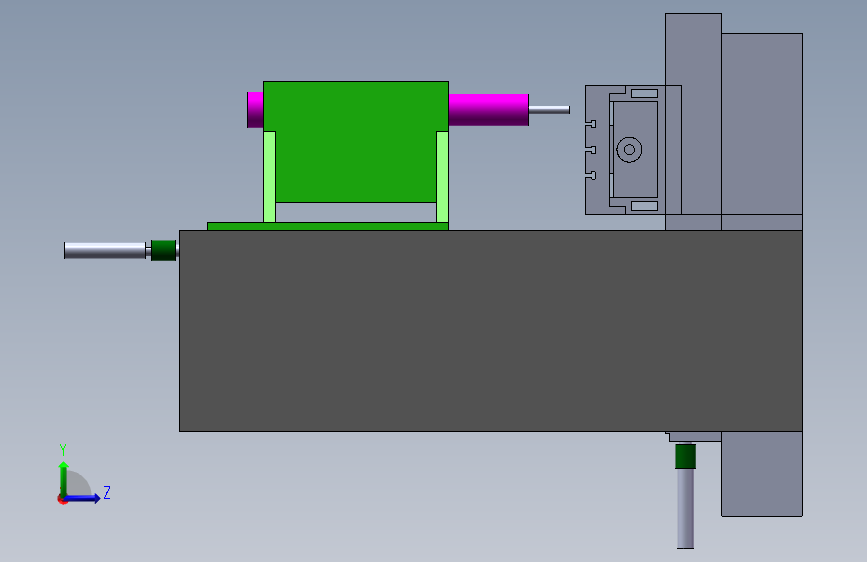Click the "Z" axis label
867x562 pixels.
click(x=107, y=492)
